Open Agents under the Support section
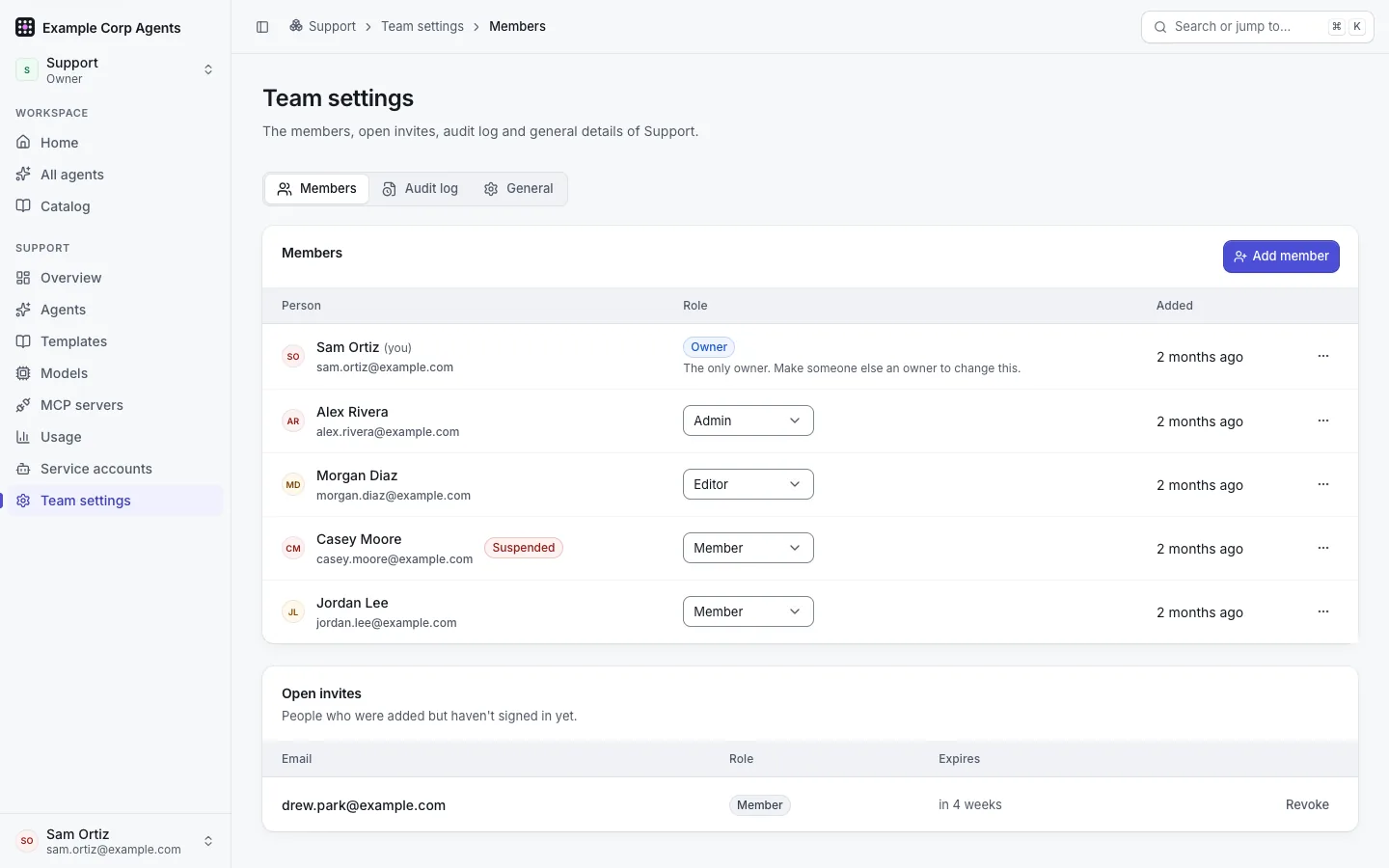 (x=116, y=310)
